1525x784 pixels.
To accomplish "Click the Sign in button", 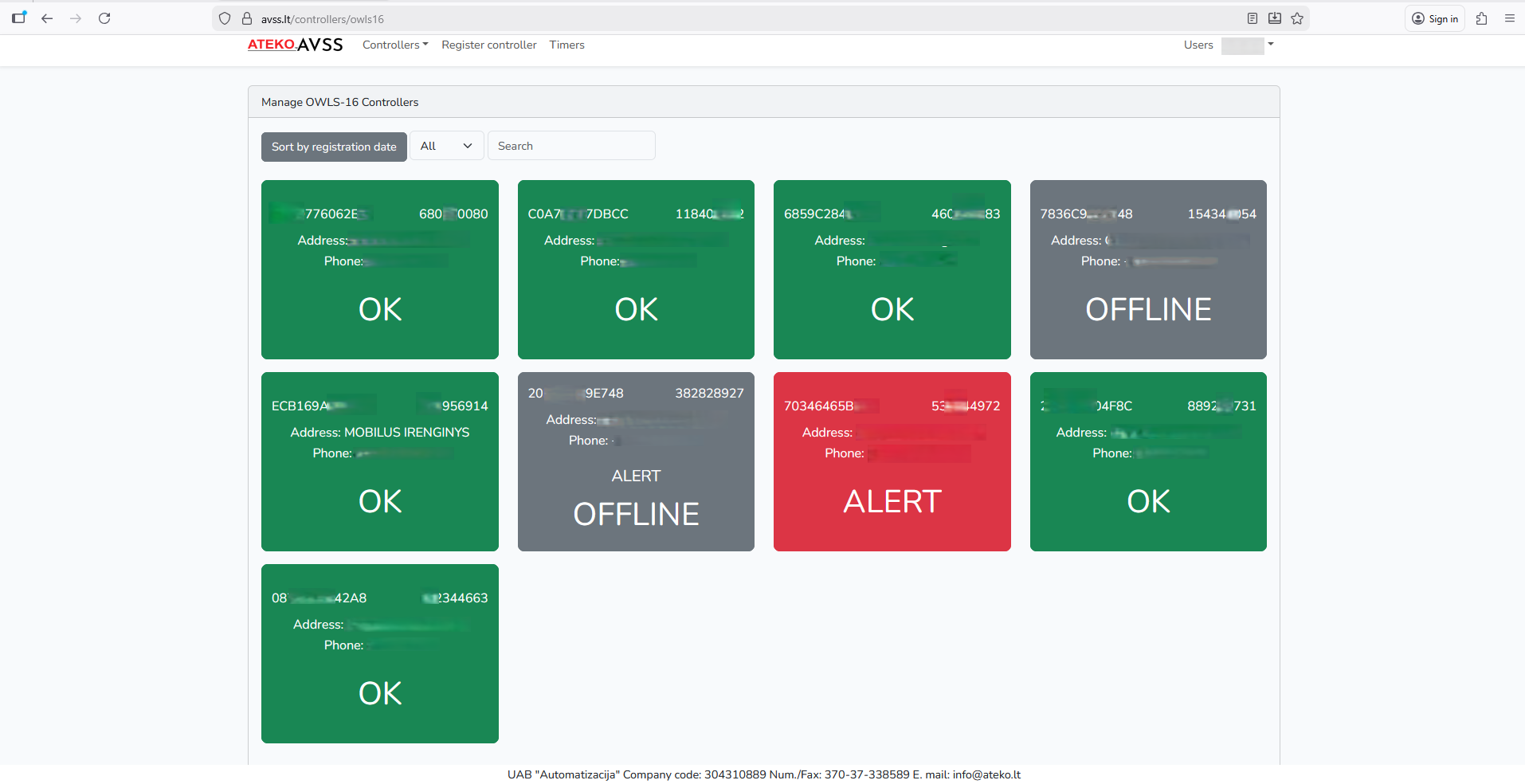I will (x=1434, y=18).
